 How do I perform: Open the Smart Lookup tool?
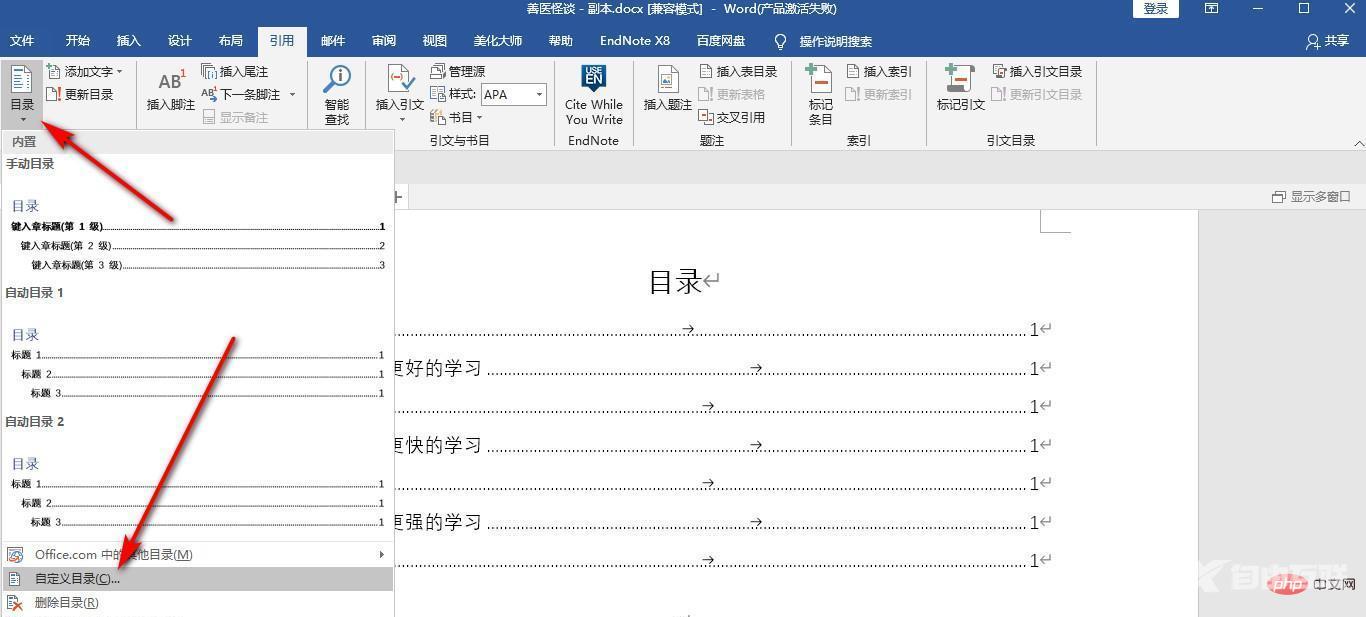[337, 80]
